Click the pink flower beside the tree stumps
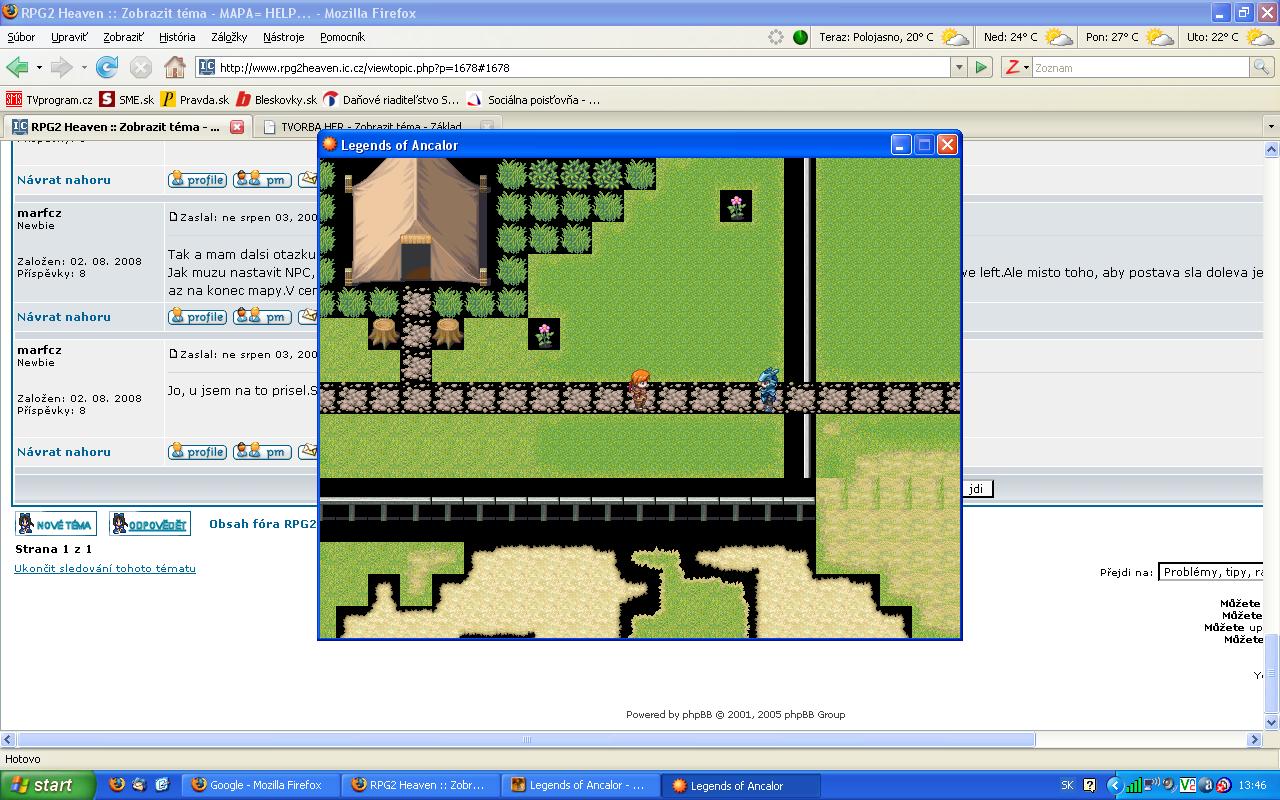 point(544,334)
